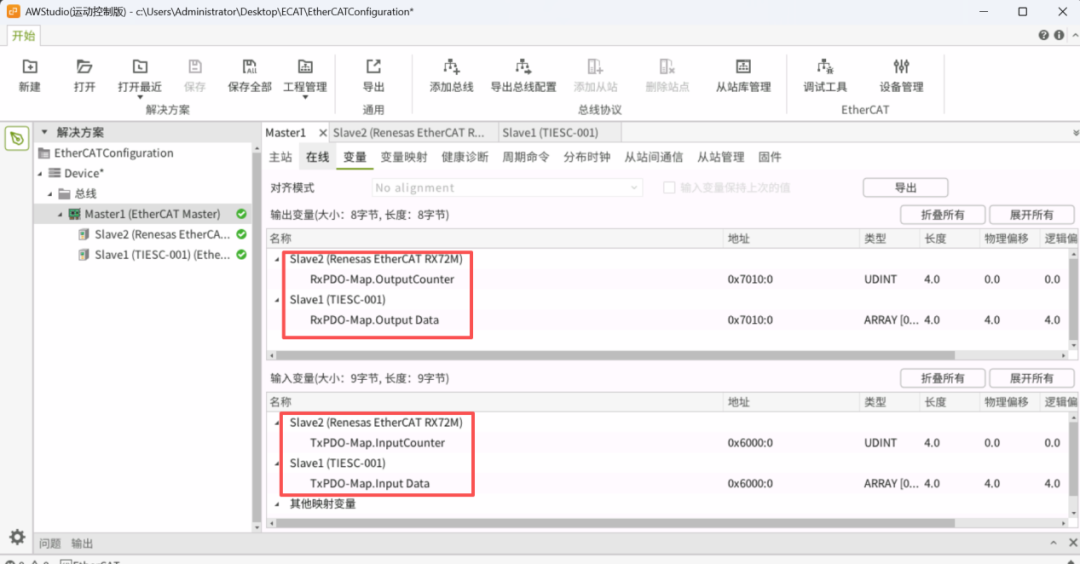This screenshot has height=564, width=1080.
Task: Open the 健康诊断 sub-tab
Action: (x=465, y=157)
